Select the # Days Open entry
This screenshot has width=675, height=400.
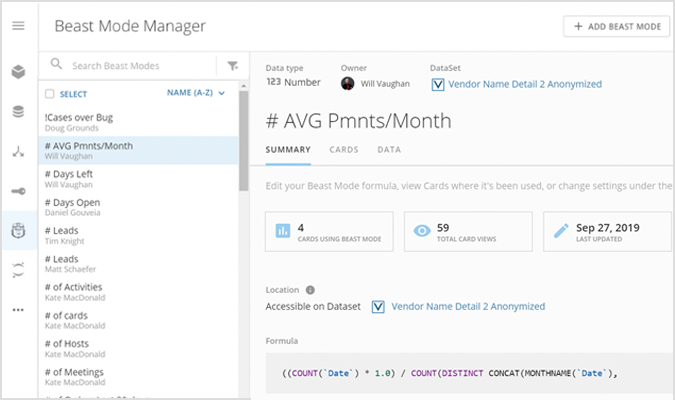139,207
